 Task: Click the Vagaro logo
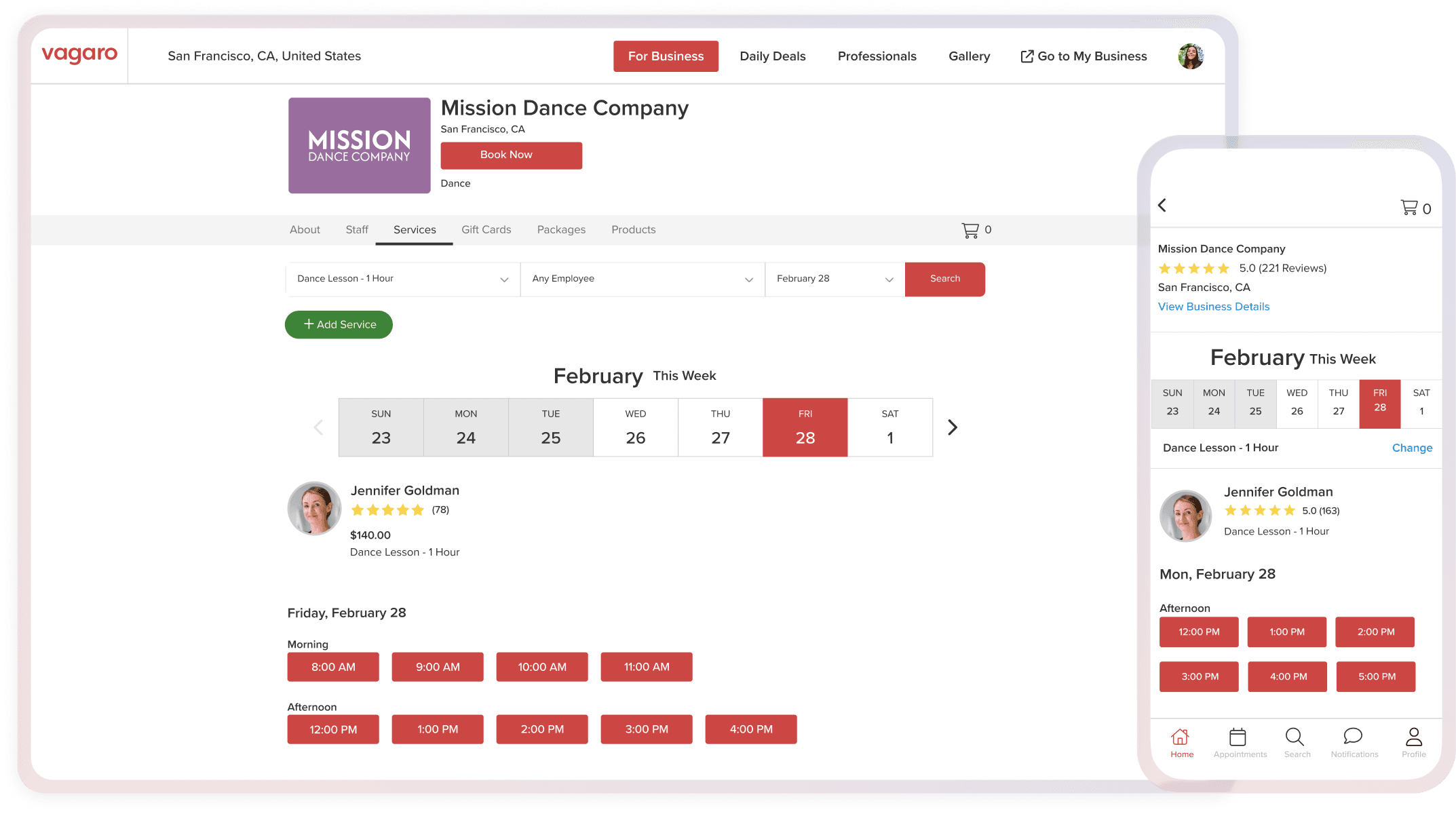pos(79,54)
